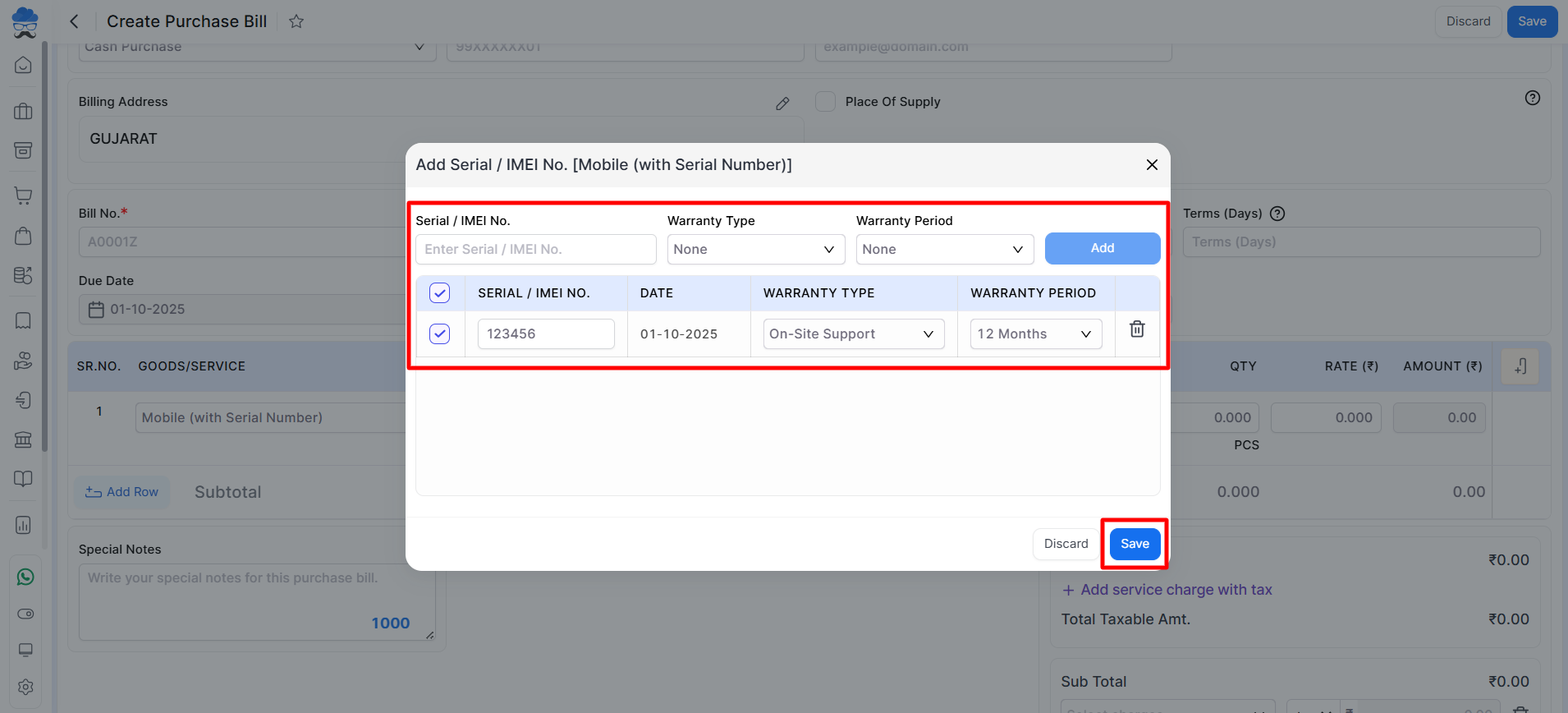Open WhatsApp icon in the sidebar
Viewport: 1568px width, 713px height.
[x=25, y=577]
